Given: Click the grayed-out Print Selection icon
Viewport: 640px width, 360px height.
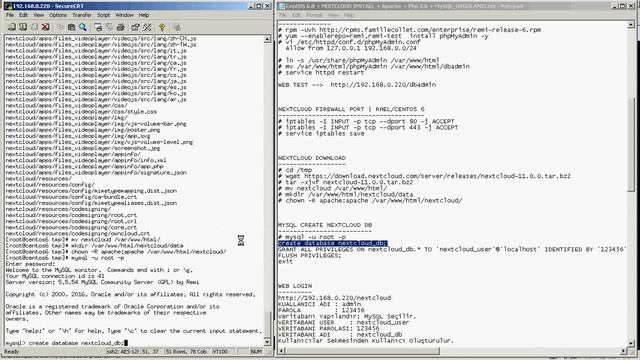Looking at the screenshot, I should click(109, 27).
